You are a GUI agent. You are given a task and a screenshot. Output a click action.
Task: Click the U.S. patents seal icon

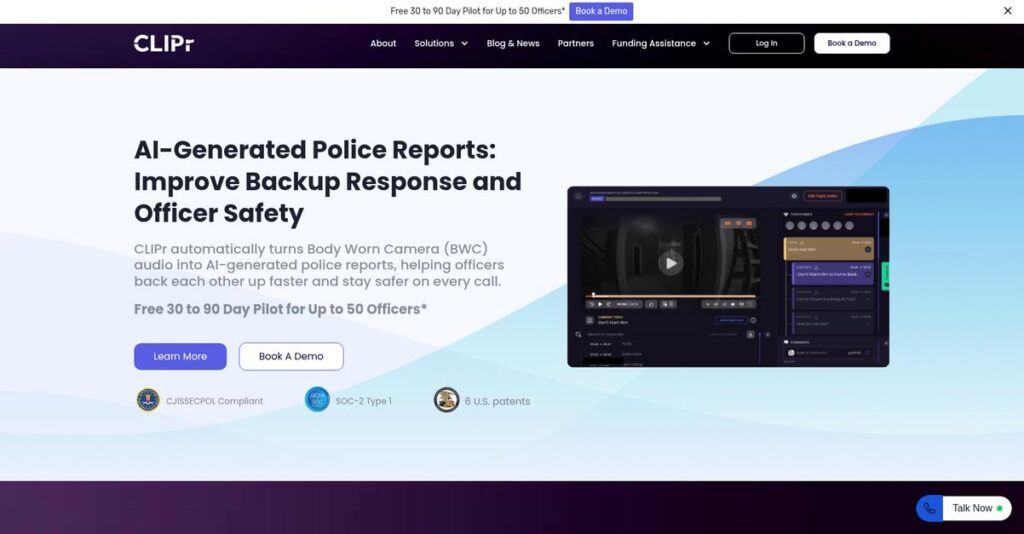click(x=447, y=400)
